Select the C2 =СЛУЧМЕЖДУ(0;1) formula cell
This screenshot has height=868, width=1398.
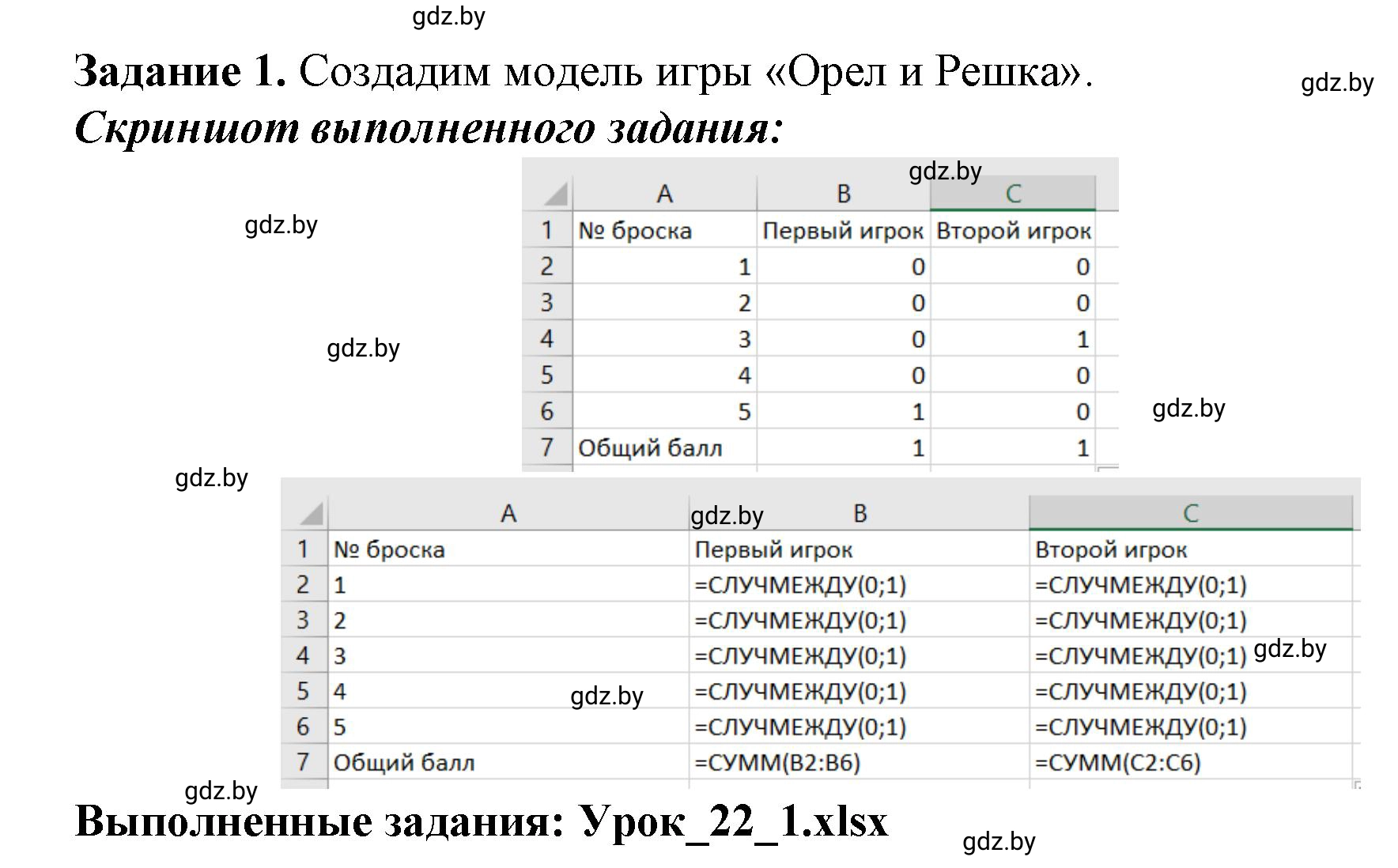tap(1191, 584)
